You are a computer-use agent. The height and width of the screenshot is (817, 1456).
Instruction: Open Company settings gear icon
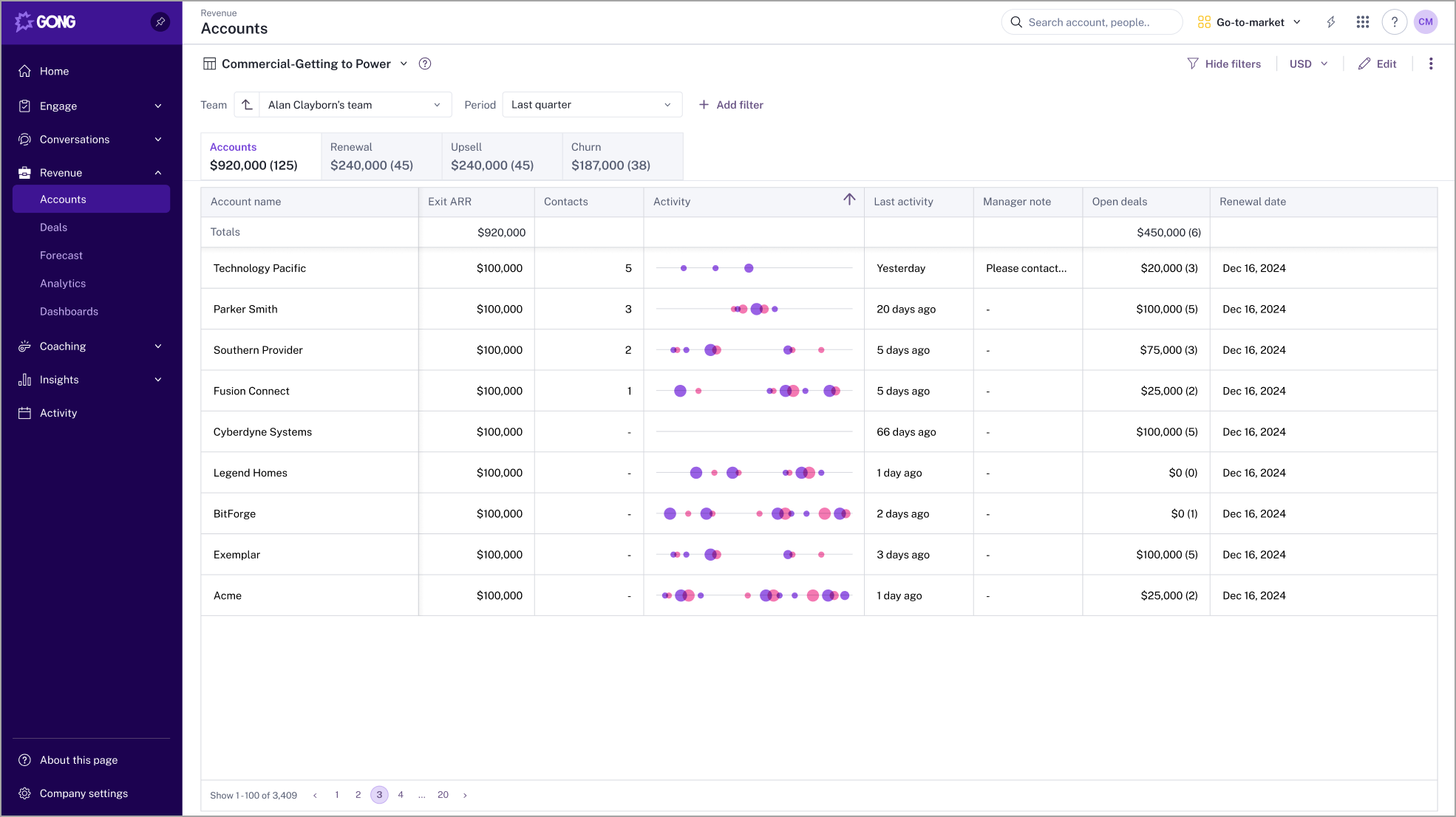click(24, 793)
